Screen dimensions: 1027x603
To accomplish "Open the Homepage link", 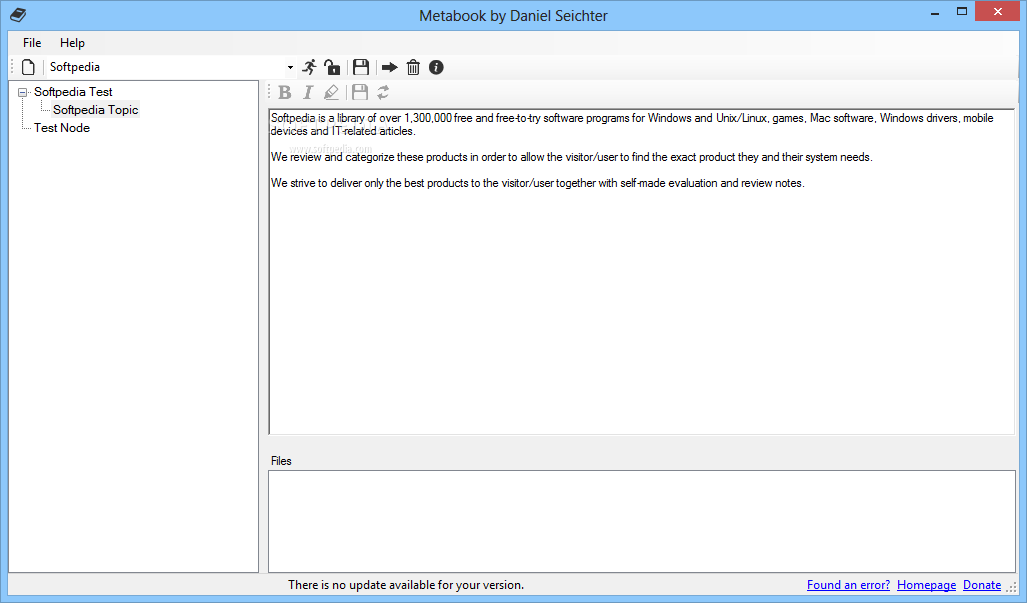I will tap(926, 585).
